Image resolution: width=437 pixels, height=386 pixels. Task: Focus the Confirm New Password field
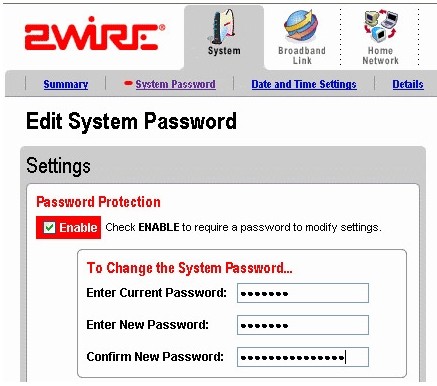(x=303, y=357)
